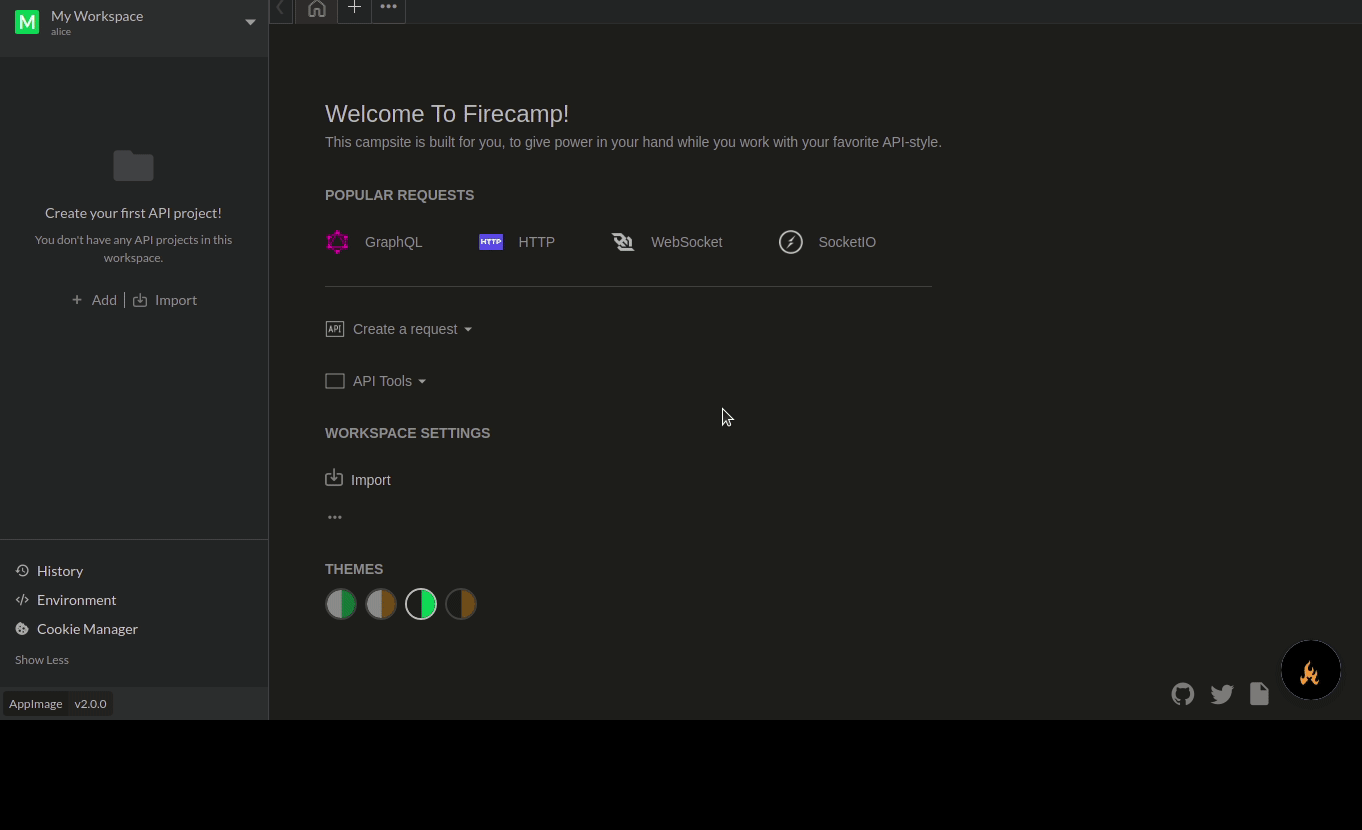The width and height of the screenshot is (1362, 830).
Task: Select the dark green theme swatch
Action: point(421,604)
